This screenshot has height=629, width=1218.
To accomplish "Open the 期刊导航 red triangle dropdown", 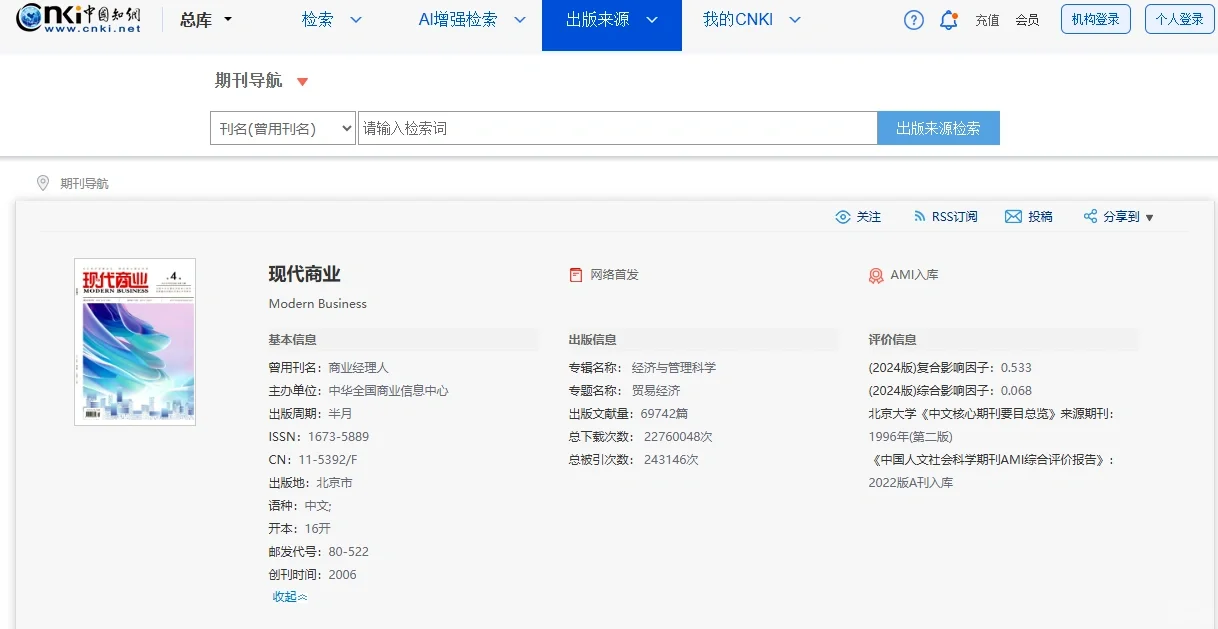I will click(303, 82).
